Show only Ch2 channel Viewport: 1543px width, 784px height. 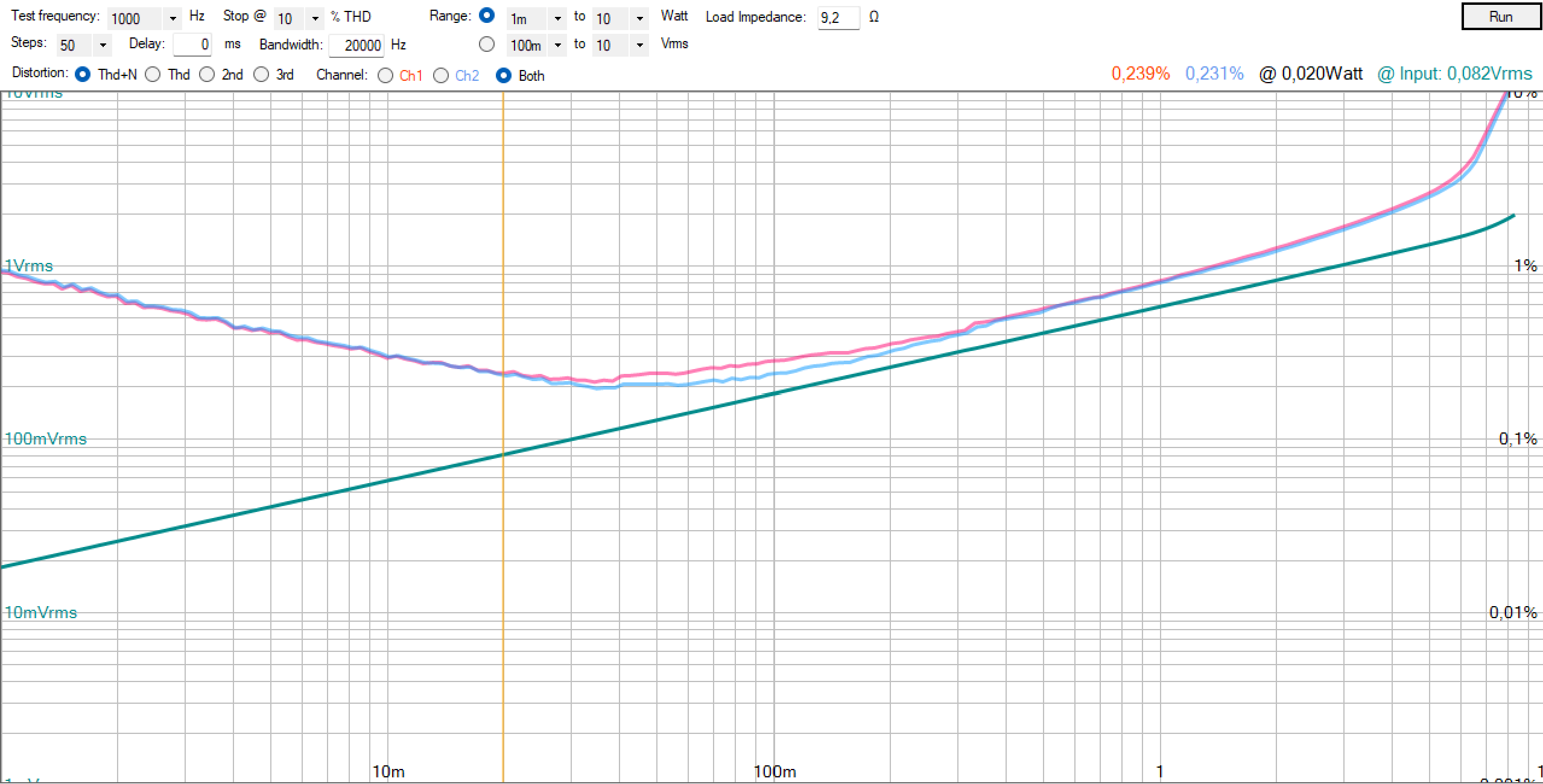coord(442,76)
